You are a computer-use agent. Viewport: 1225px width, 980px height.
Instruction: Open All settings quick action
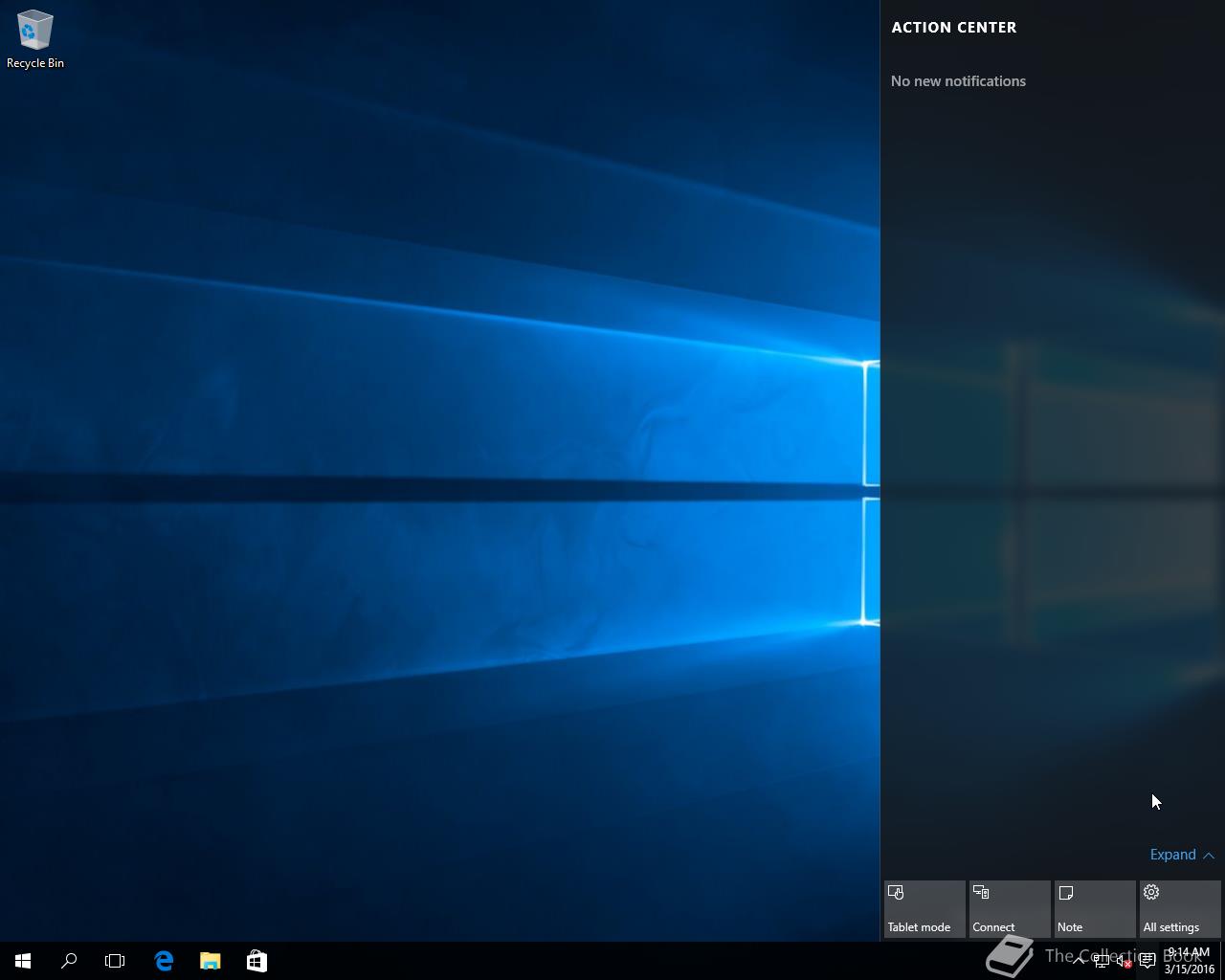pos(1180,909)
